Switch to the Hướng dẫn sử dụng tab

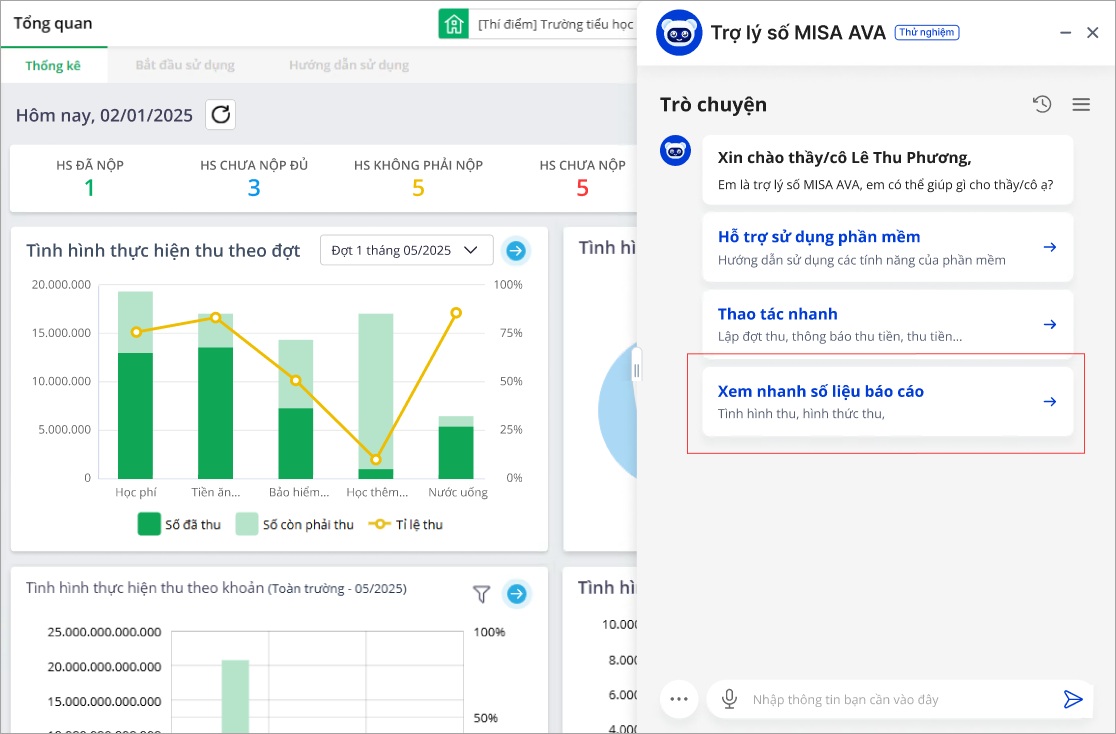click(x=349, y=65)
